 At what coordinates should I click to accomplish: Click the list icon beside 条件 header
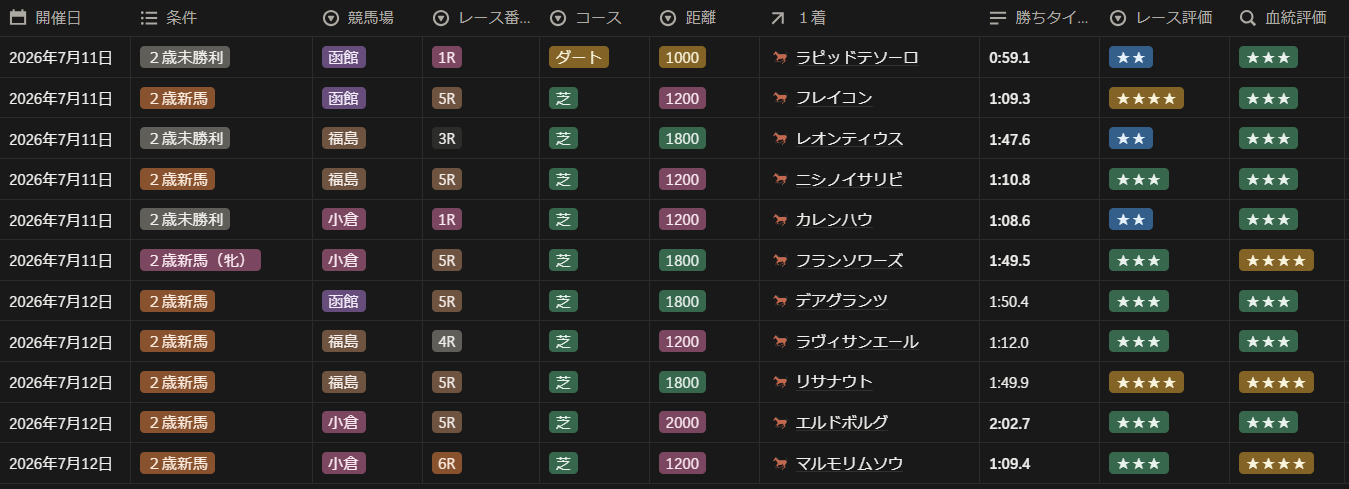(x=149, y=18)
